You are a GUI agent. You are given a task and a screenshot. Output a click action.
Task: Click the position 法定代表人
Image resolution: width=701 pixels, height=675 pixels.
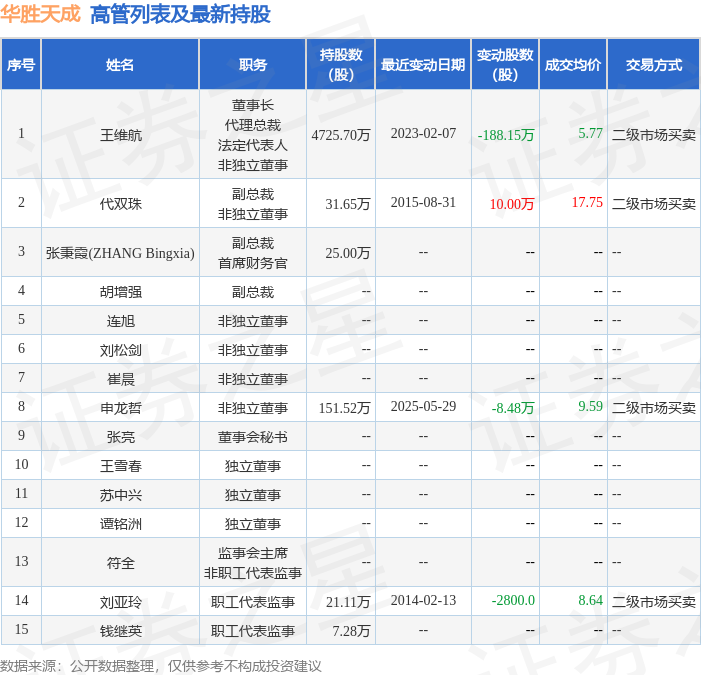click(x=253, y=145)
